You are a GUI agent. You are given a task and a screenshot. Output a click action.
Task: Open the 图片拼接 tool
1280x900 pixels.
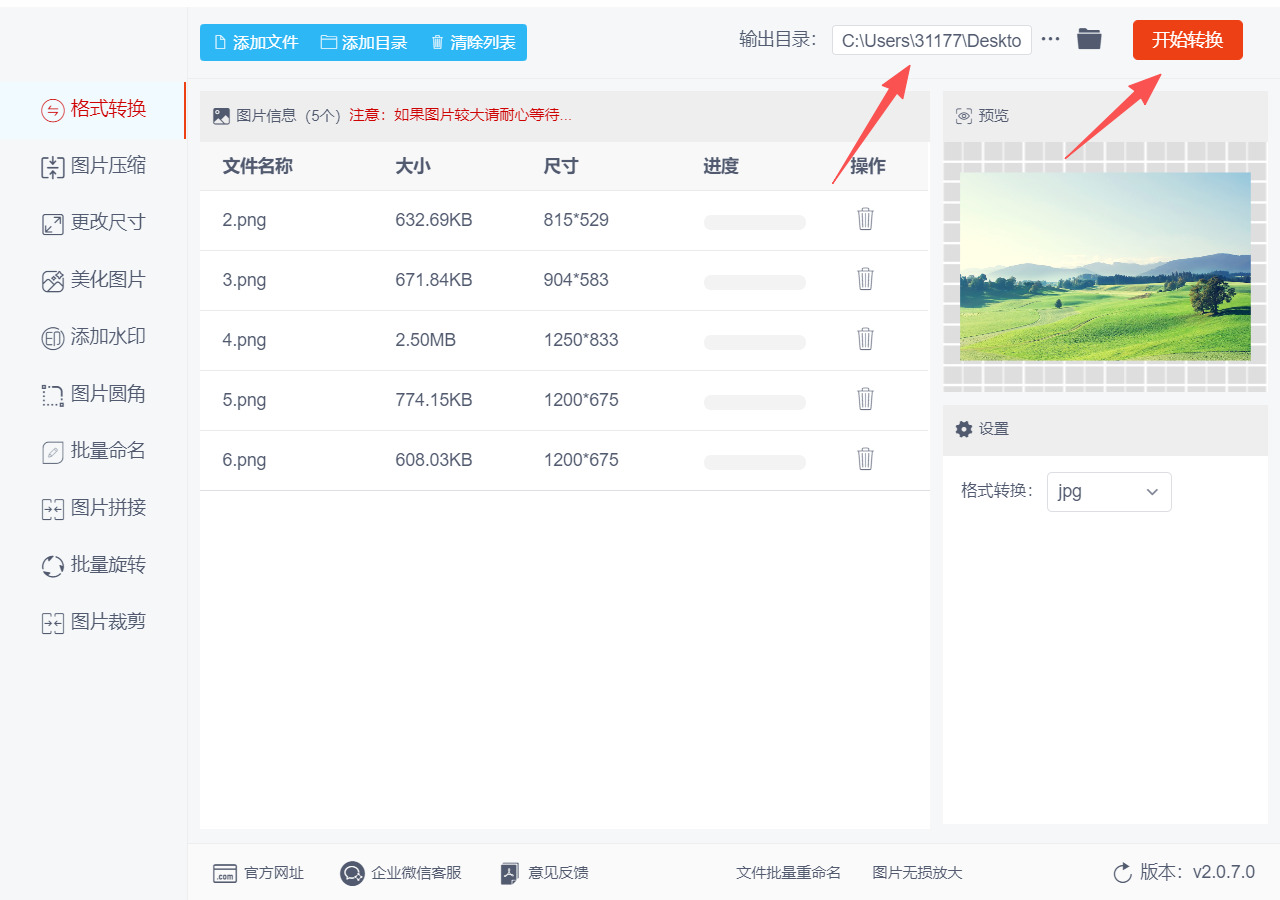pyautogui.click(x=93, y=508)
